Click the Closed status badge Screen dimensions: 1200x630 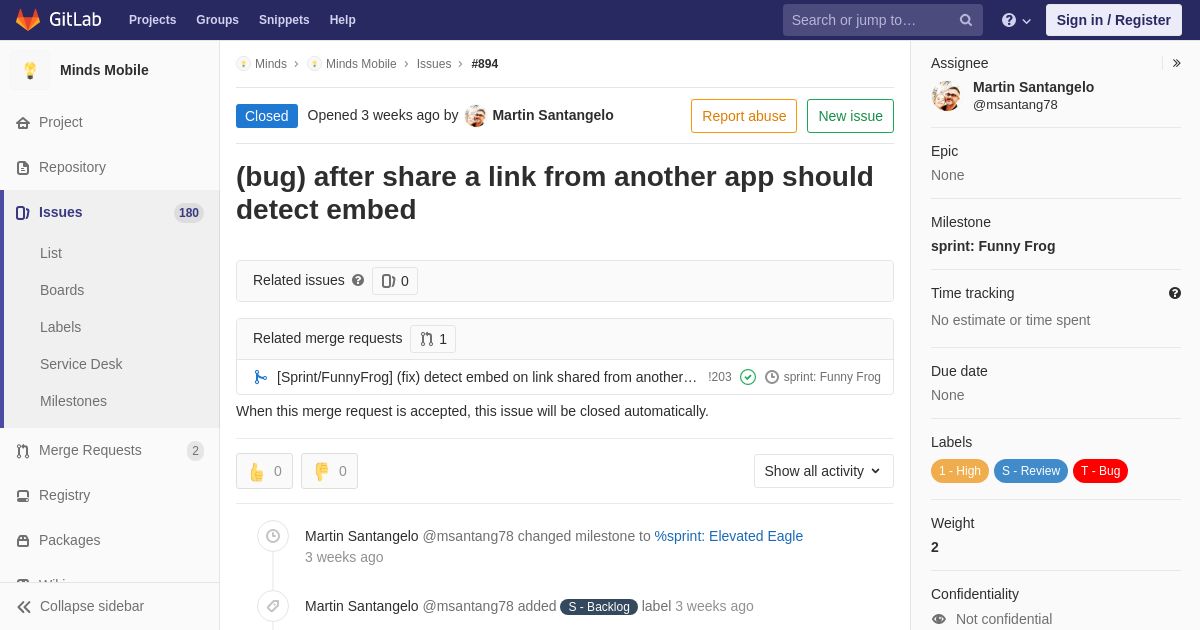tap(267, 116)
